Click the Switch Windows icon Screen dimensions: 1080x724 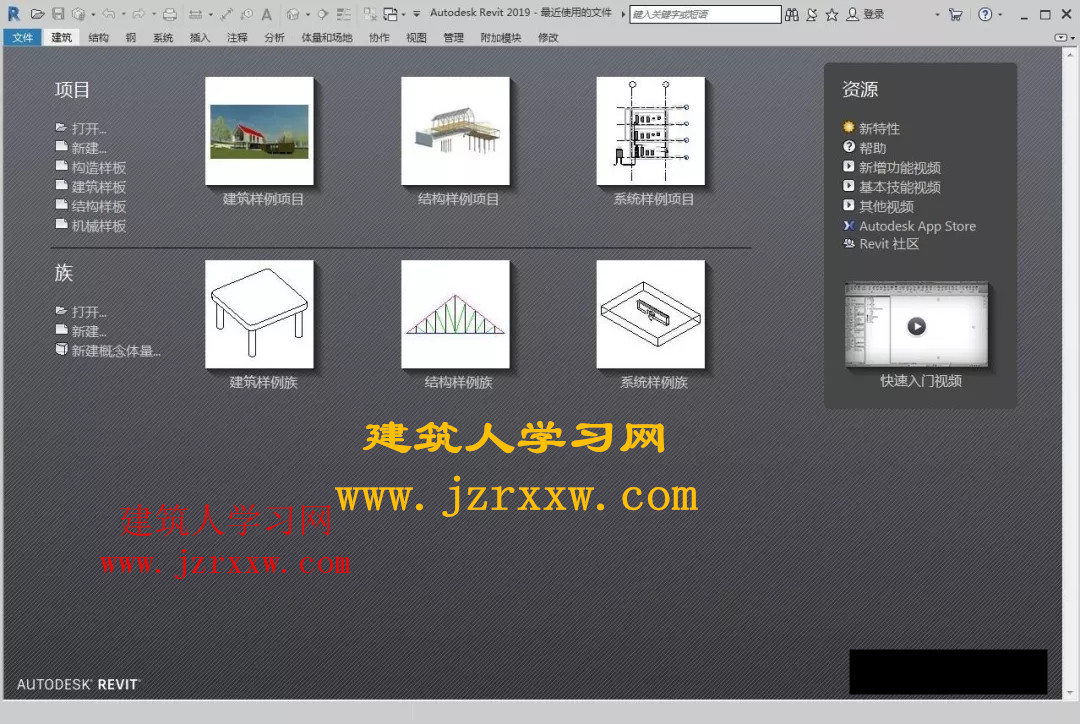pyautogui.click(x=391, y=14)
